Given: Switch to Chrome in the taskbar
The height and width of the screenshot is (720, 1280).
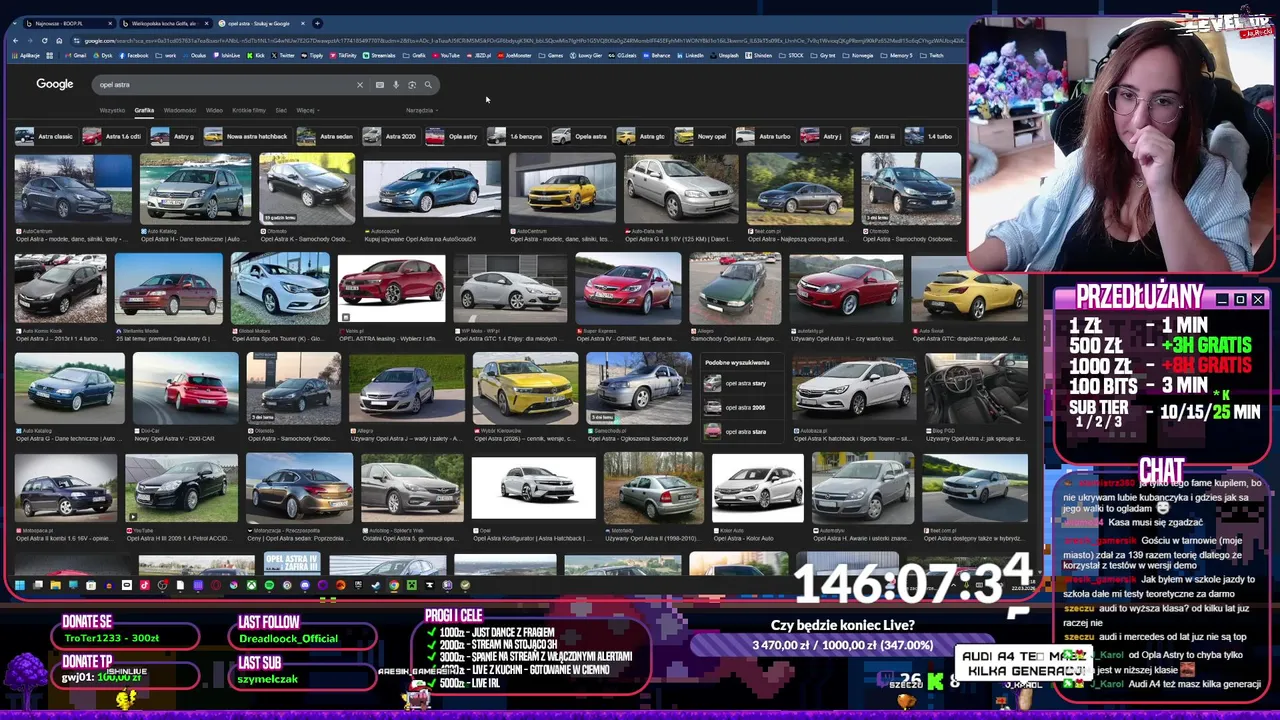Looking at the screenshot, I should [x=394, y=585].
